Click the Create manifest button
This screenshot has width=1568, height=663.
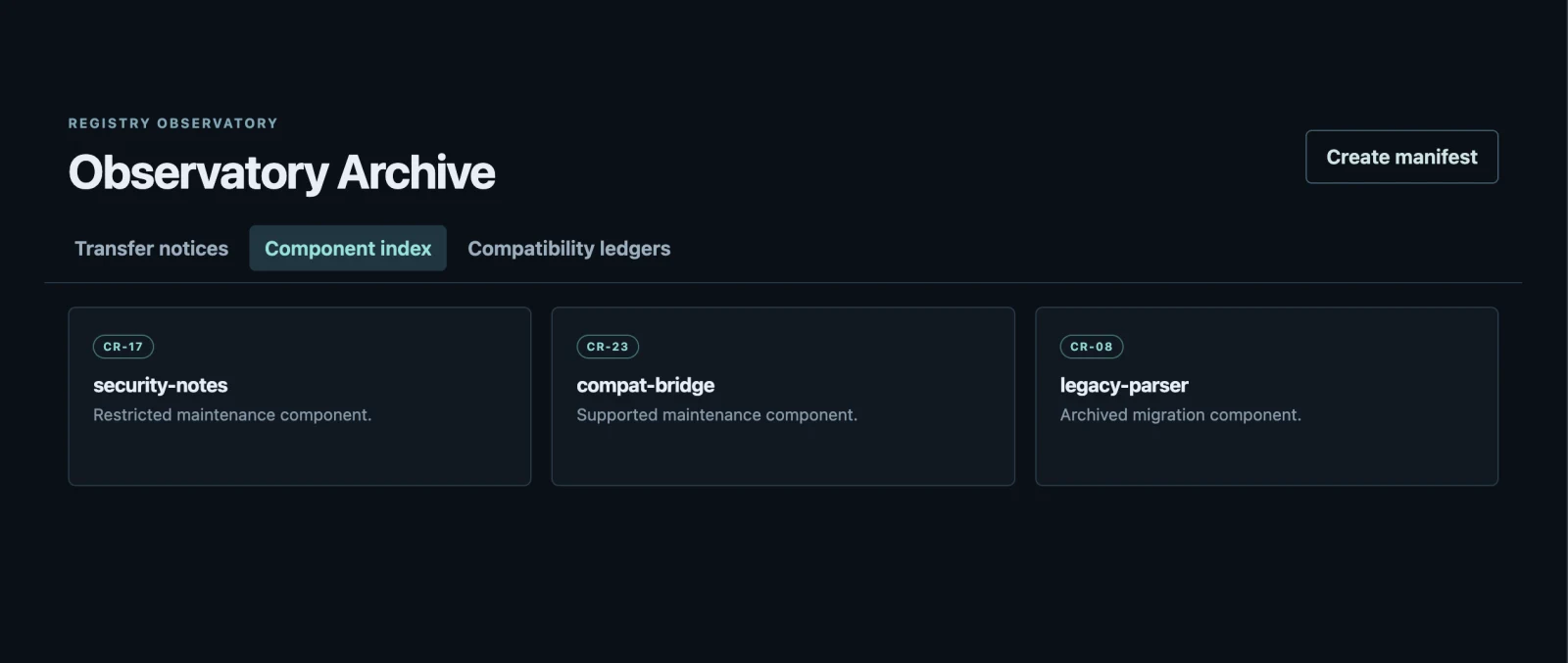tap(1401, 157)
